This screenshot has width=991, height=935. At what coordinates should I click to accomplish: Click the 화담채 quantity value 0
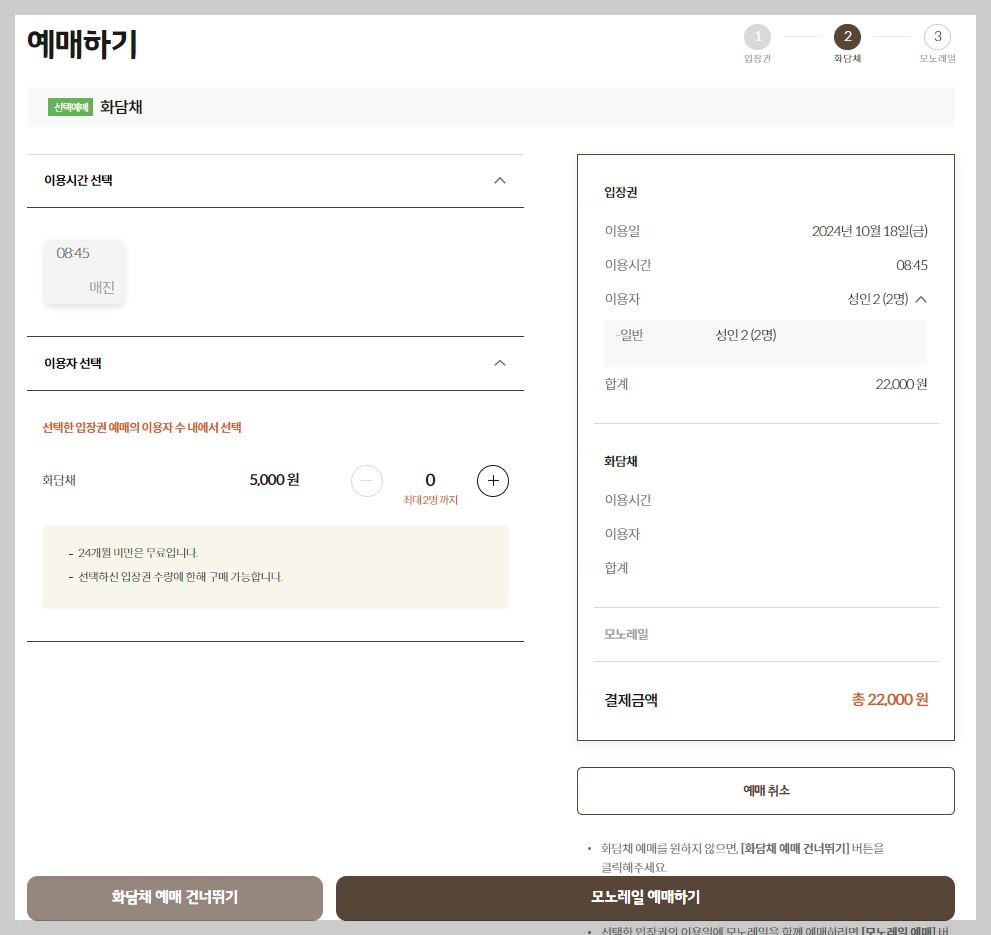pos(430,480)
